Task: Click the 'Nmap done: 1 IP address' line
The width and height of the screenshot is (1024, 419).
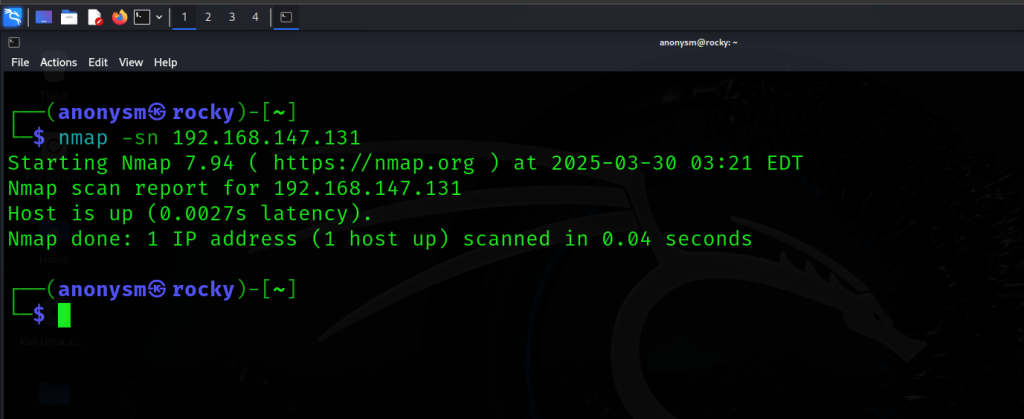Action: [380, 240]
